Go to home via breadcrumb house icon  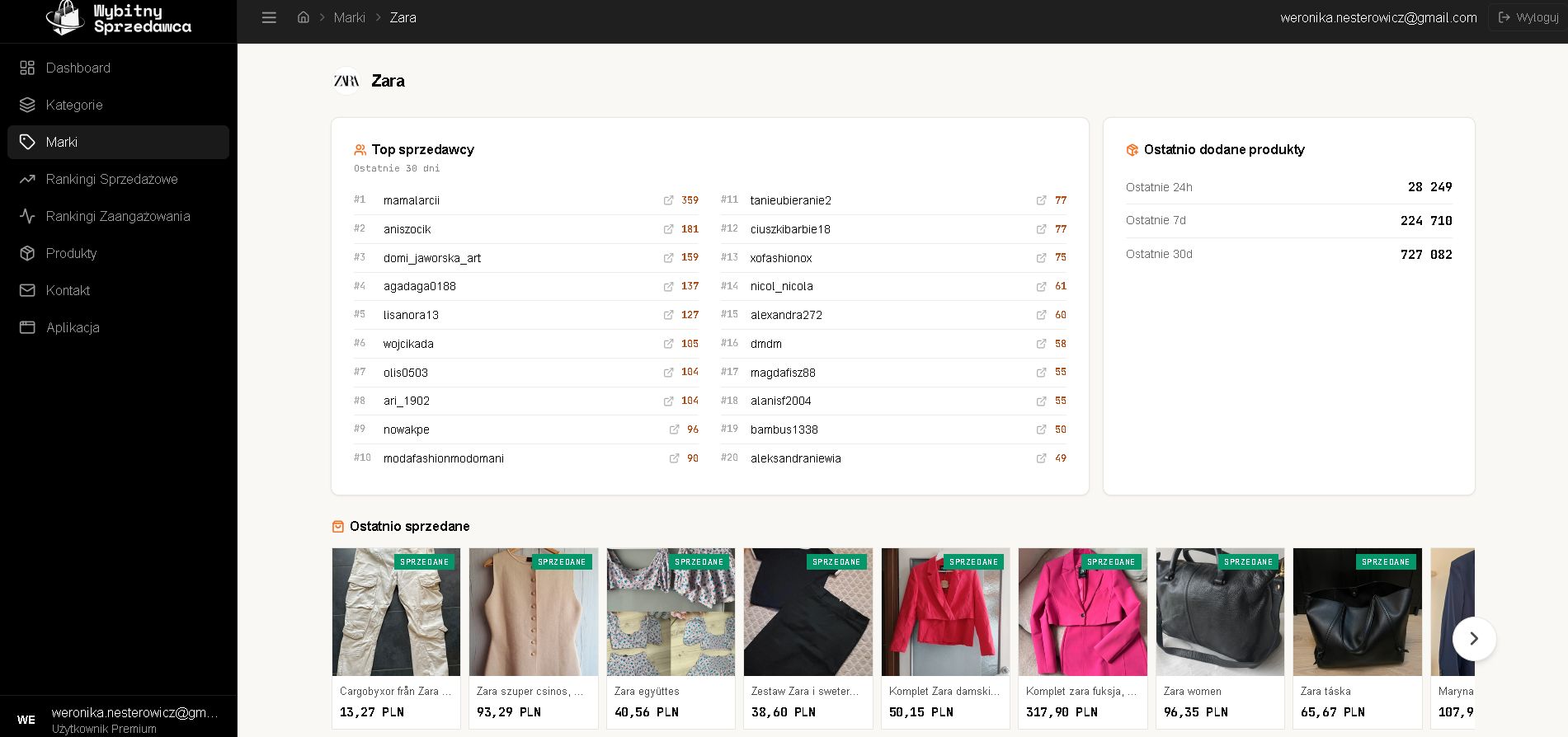click(x=304, y=17)
